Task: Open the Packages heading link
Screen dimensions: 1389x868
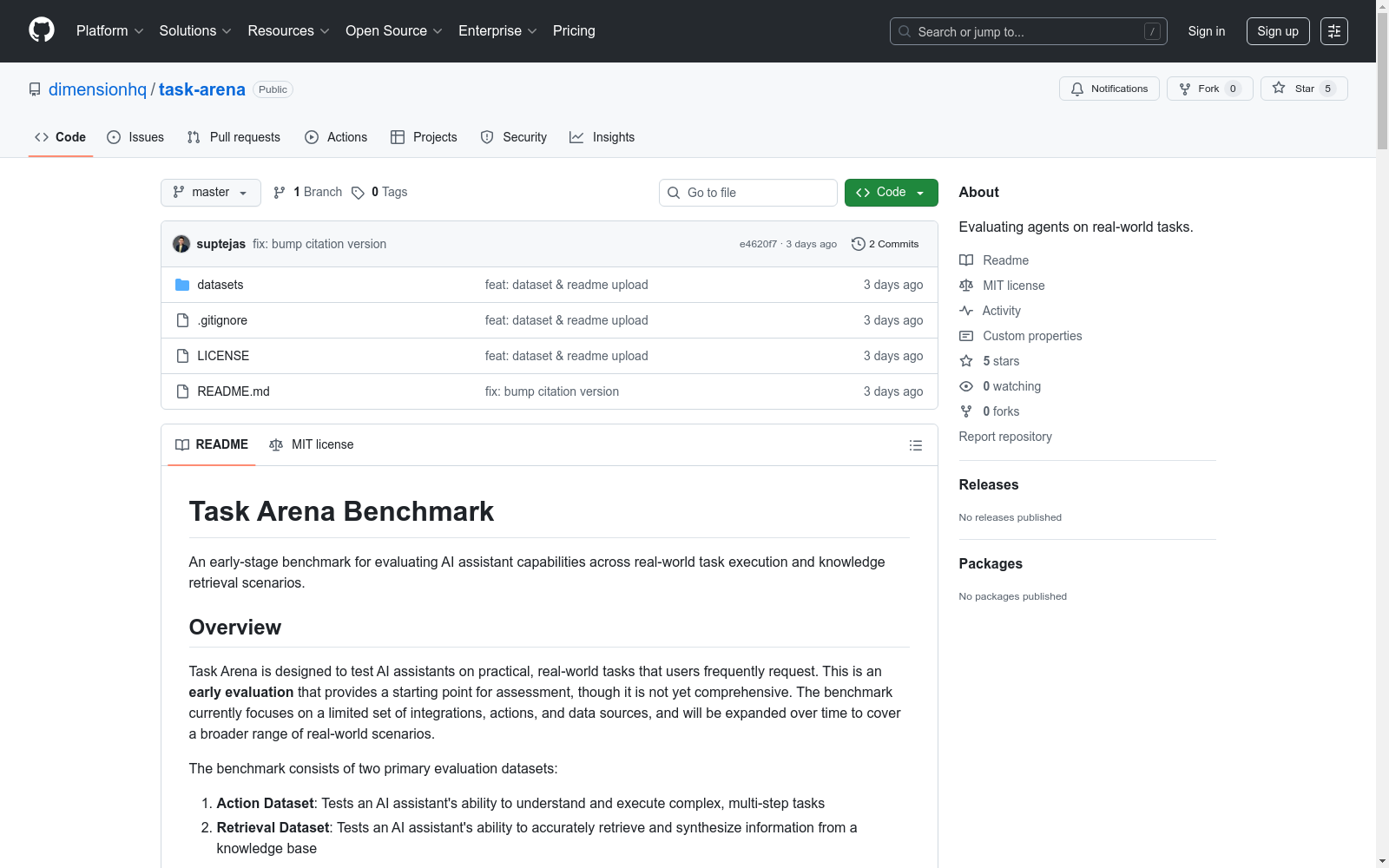Action: [991, 563]
